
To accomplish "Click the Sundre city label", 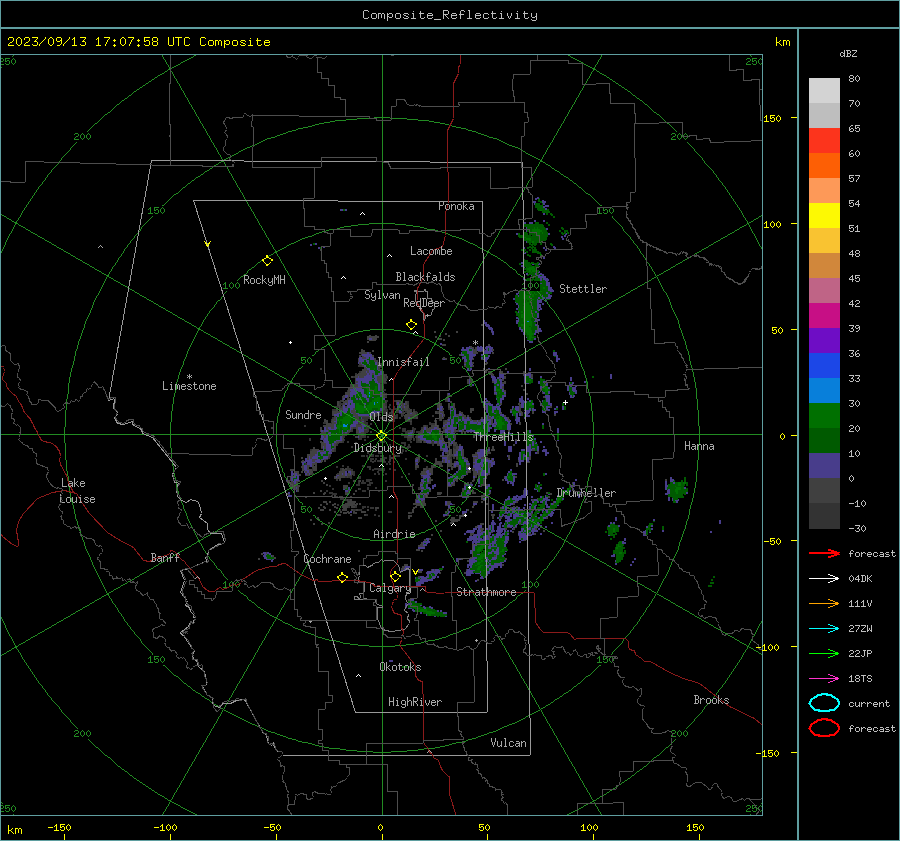I will (303, 414).
